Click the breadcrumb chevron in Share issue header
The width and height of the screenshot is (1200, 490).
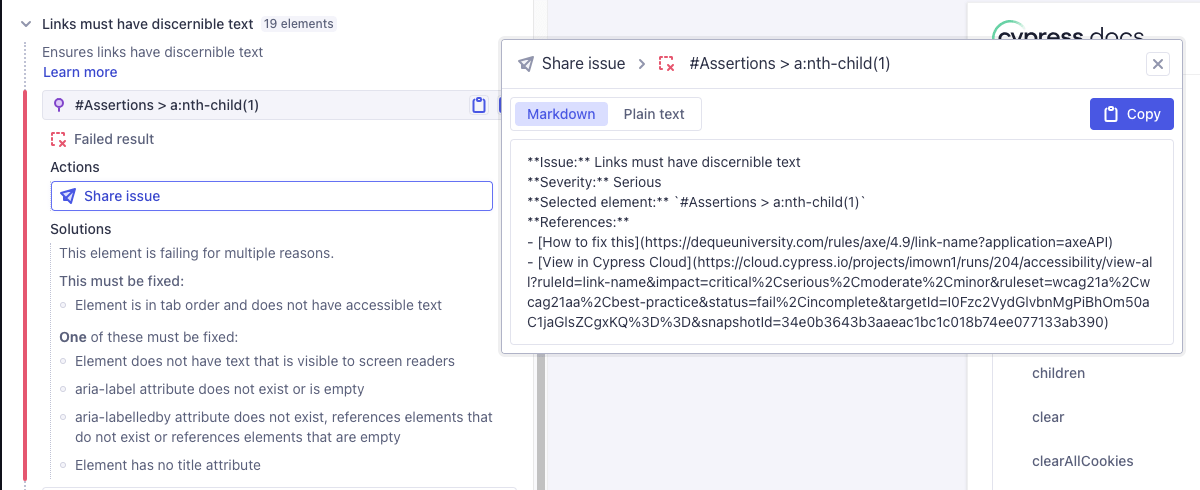(644, 64)
